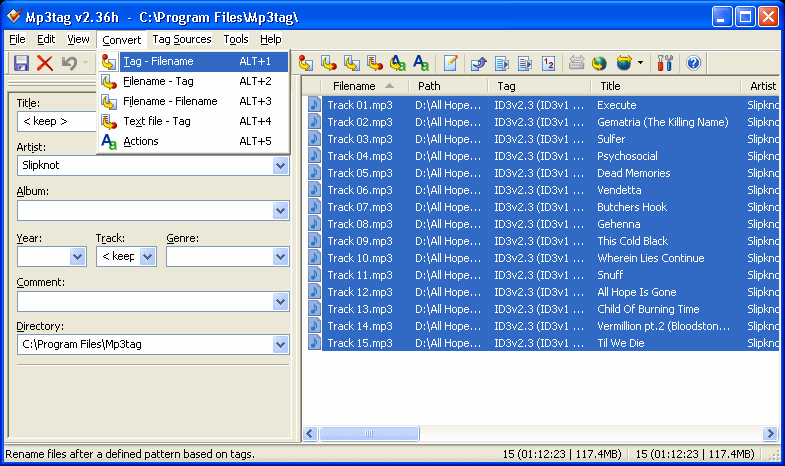Expand the Artist combo box dropdown
785x466 pixels.
point(281,166)
